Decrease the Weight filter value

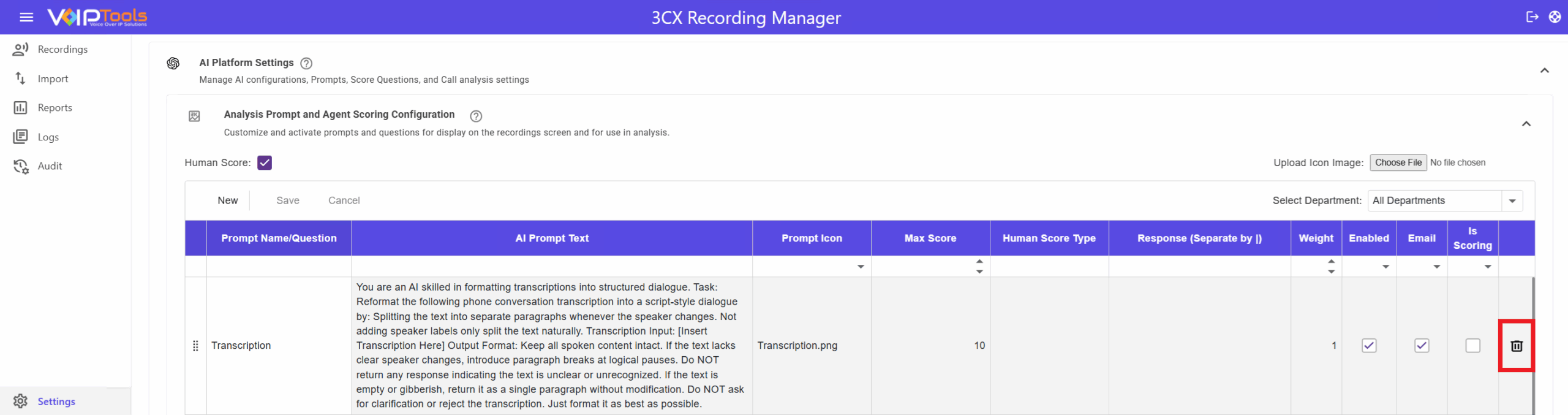[x=1331, y=272]
